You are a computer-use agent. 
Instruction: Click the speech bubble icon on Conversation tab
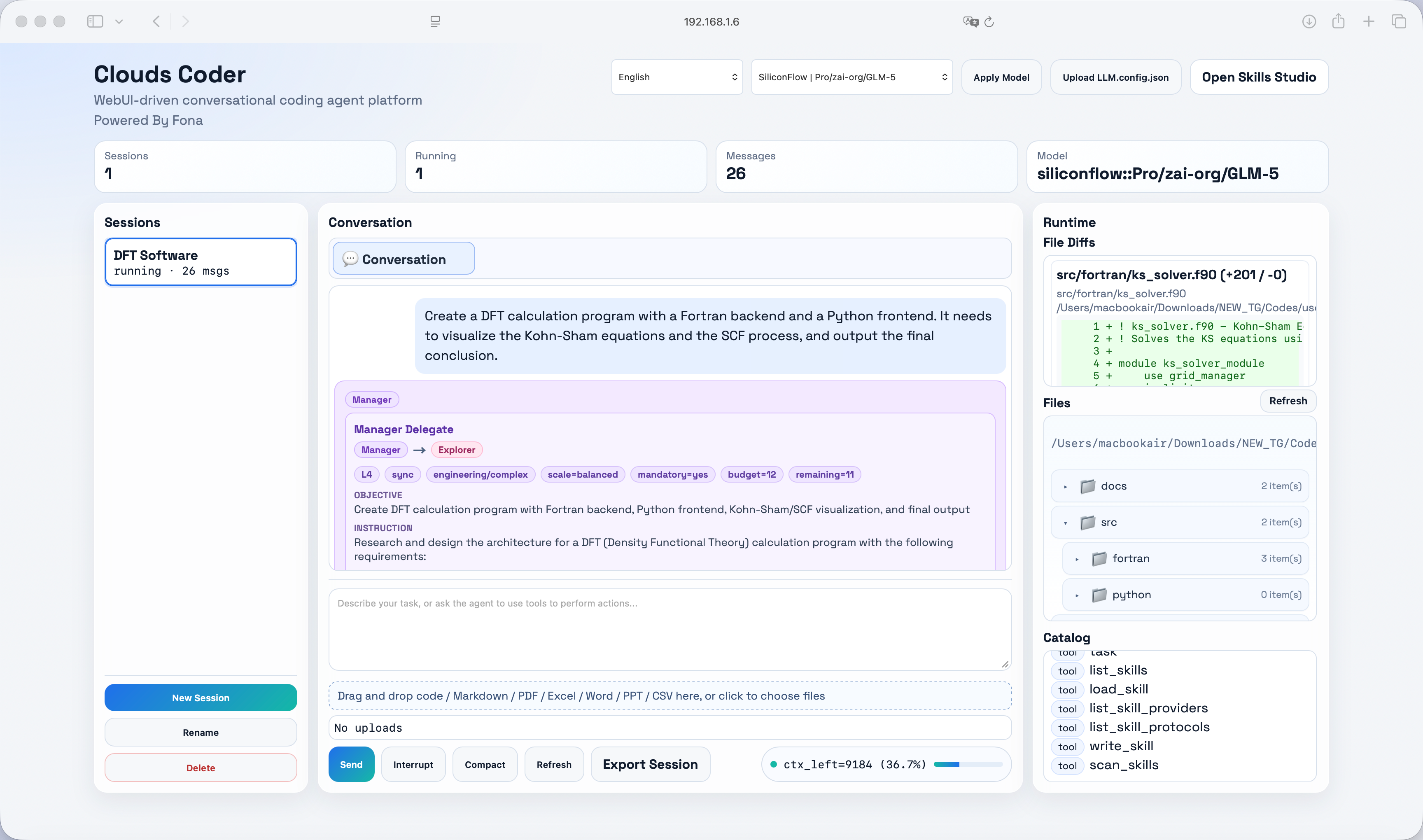coord(350,259)
